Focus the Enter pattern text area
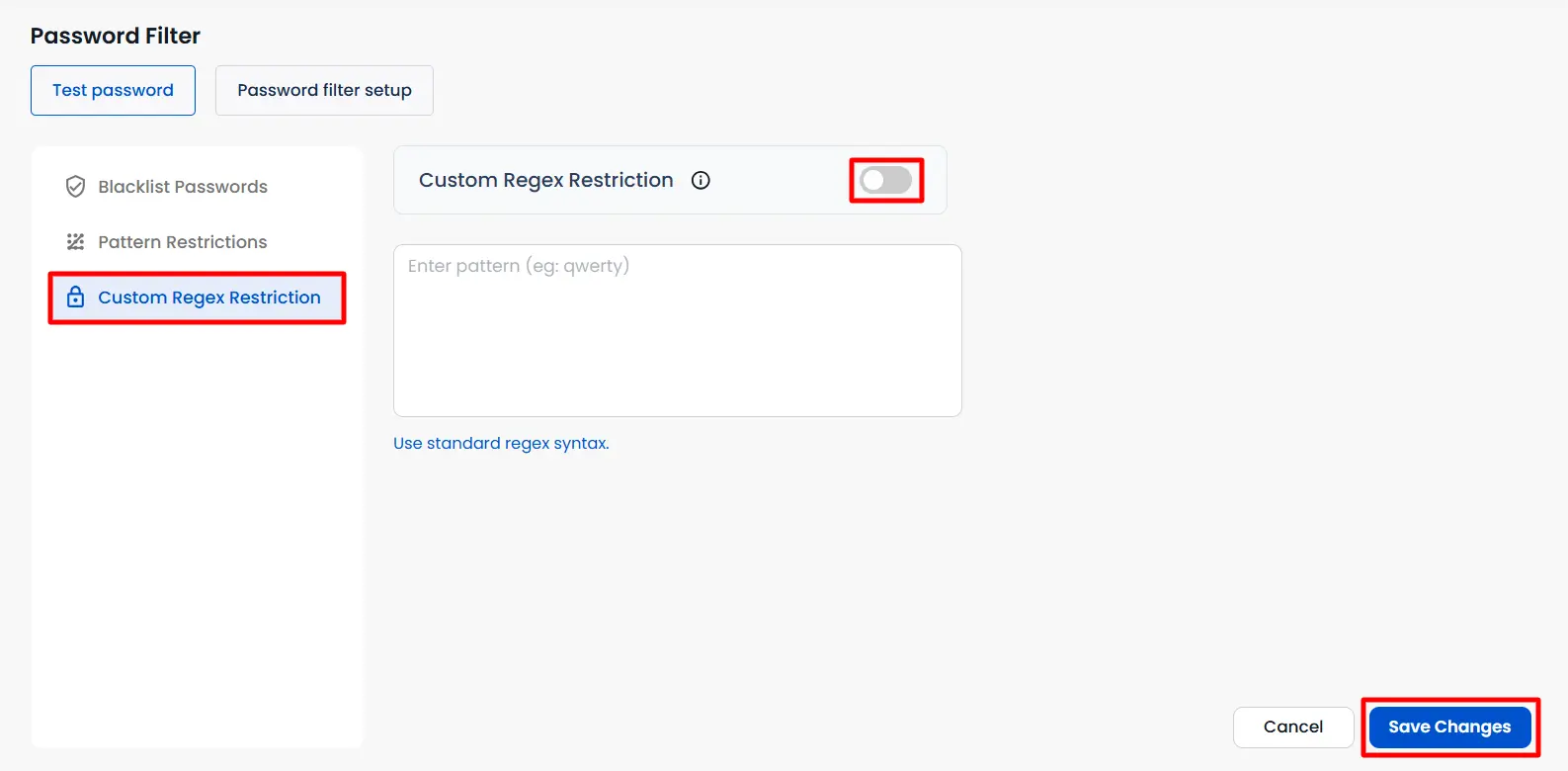 click(678, 330)
